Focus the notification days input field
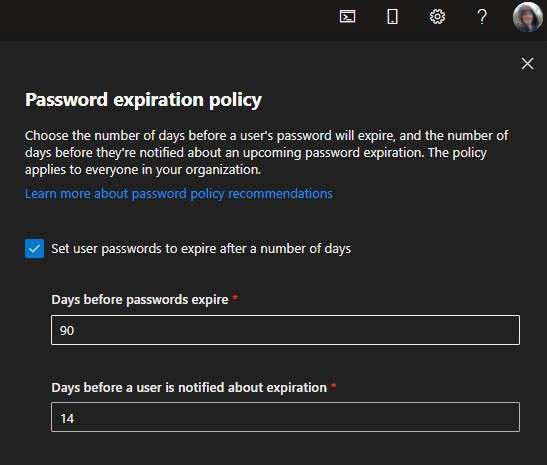The width and height of the screenshot is (547, 465). pos(285,417)
